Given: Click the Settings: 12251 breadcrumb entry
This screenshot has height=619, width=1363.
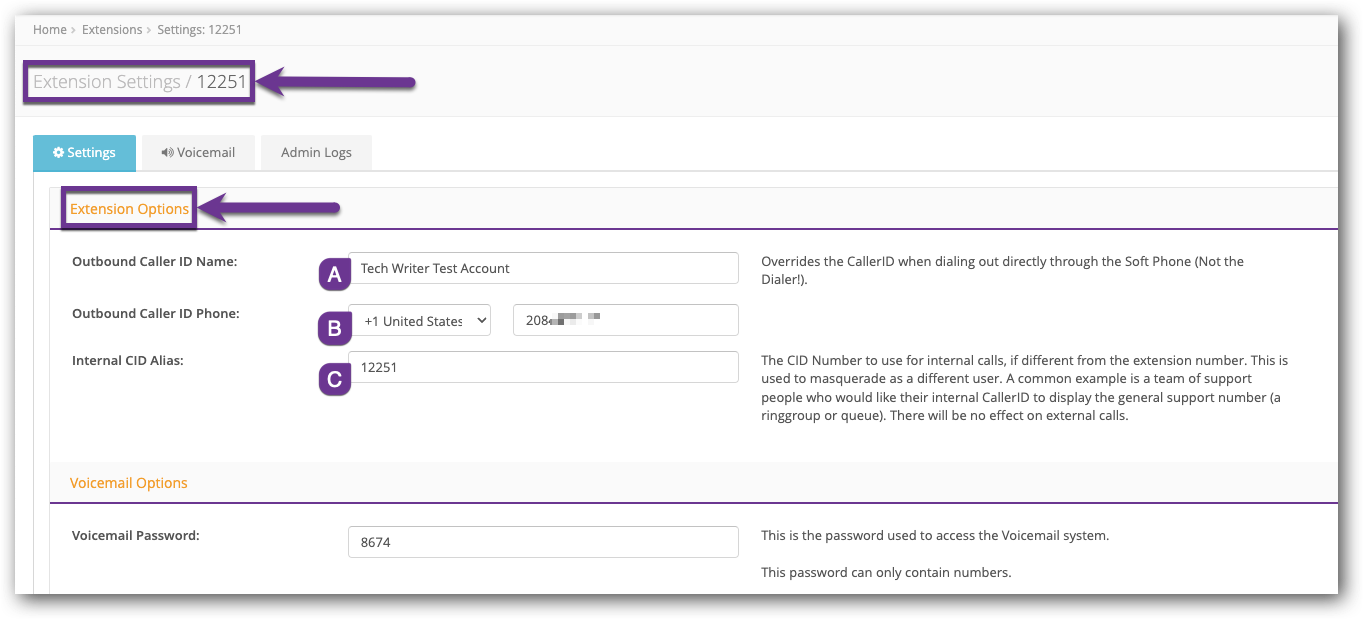Looking at the screenshot, I should click(199, 29).
